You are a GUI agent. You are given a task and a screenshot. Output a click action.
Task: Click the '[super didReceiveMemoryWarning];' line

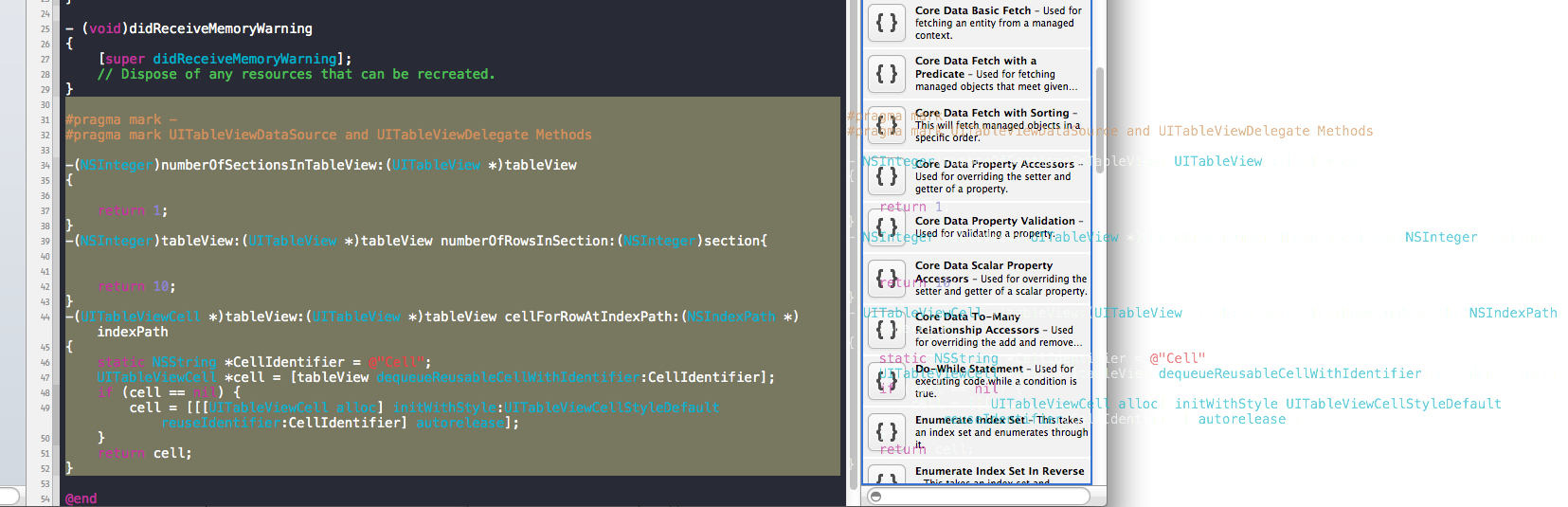pyautogui.click(x=225, y=59)
